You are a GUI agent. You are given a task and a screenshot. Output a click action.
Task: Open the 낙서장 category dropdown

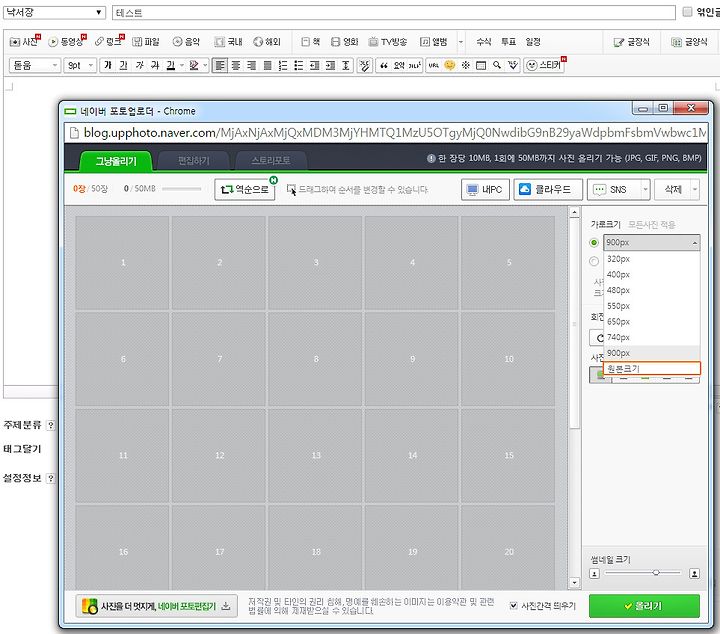(x=54, y=12)
